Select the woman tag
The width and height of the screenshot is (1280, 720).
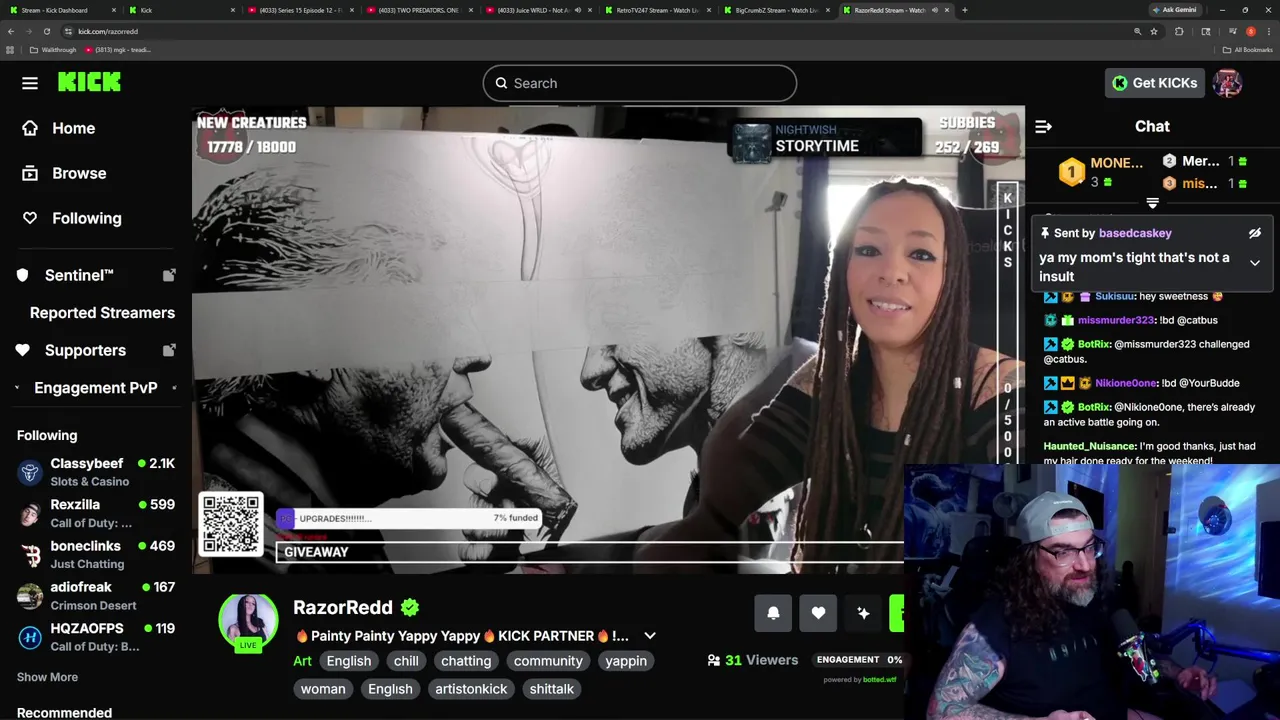tap(323, 689)
